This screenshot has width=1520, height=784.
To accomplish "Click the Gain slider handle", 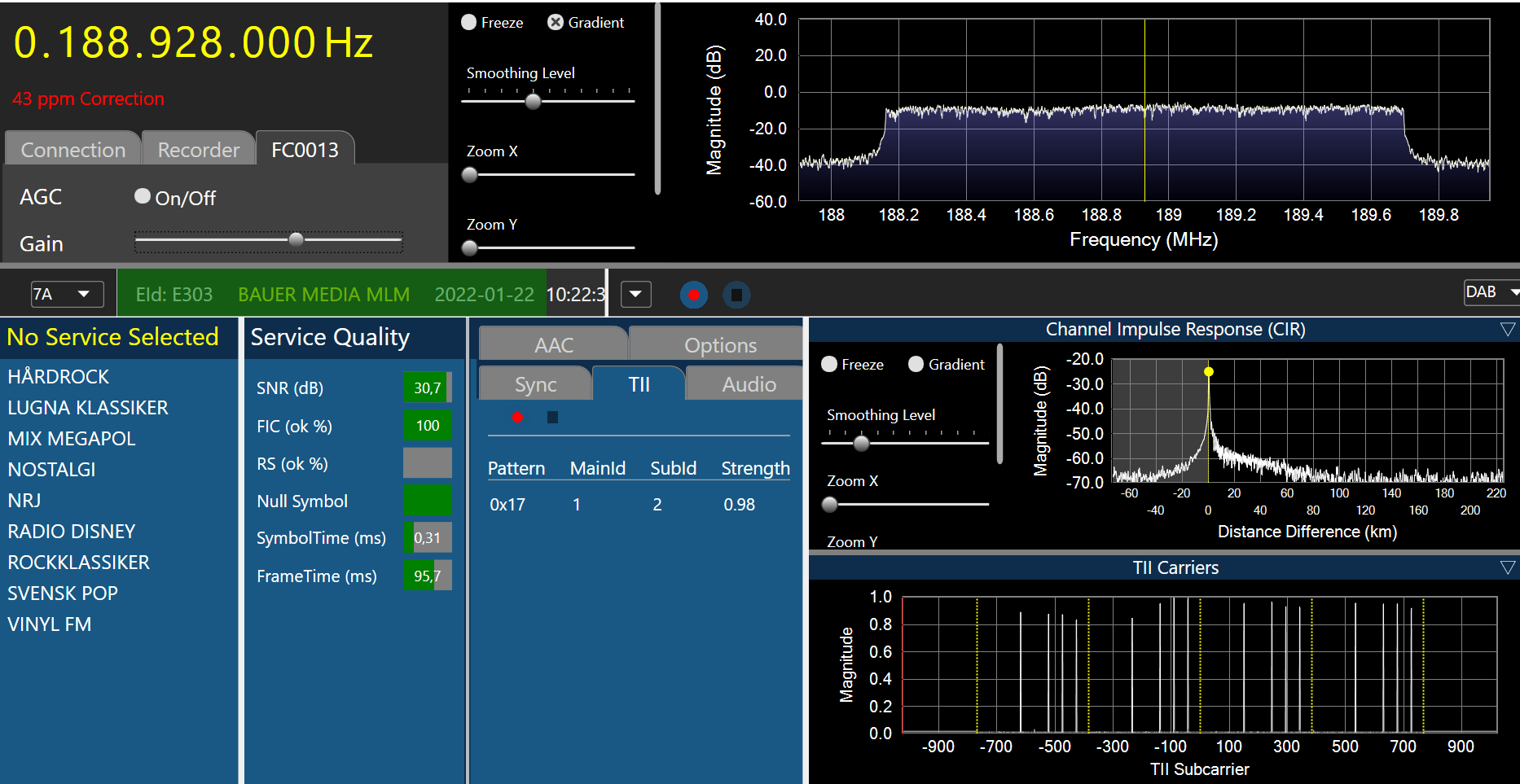I will 297,239.
